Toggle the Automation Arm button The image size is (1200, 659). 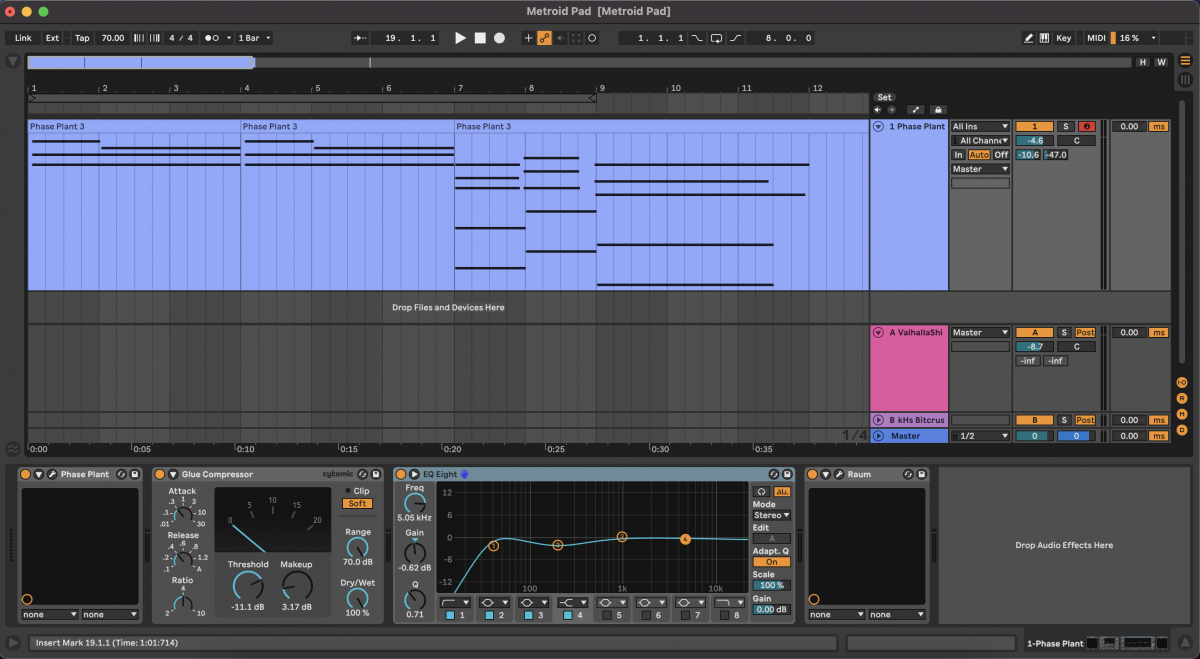(x=545, y=38)
